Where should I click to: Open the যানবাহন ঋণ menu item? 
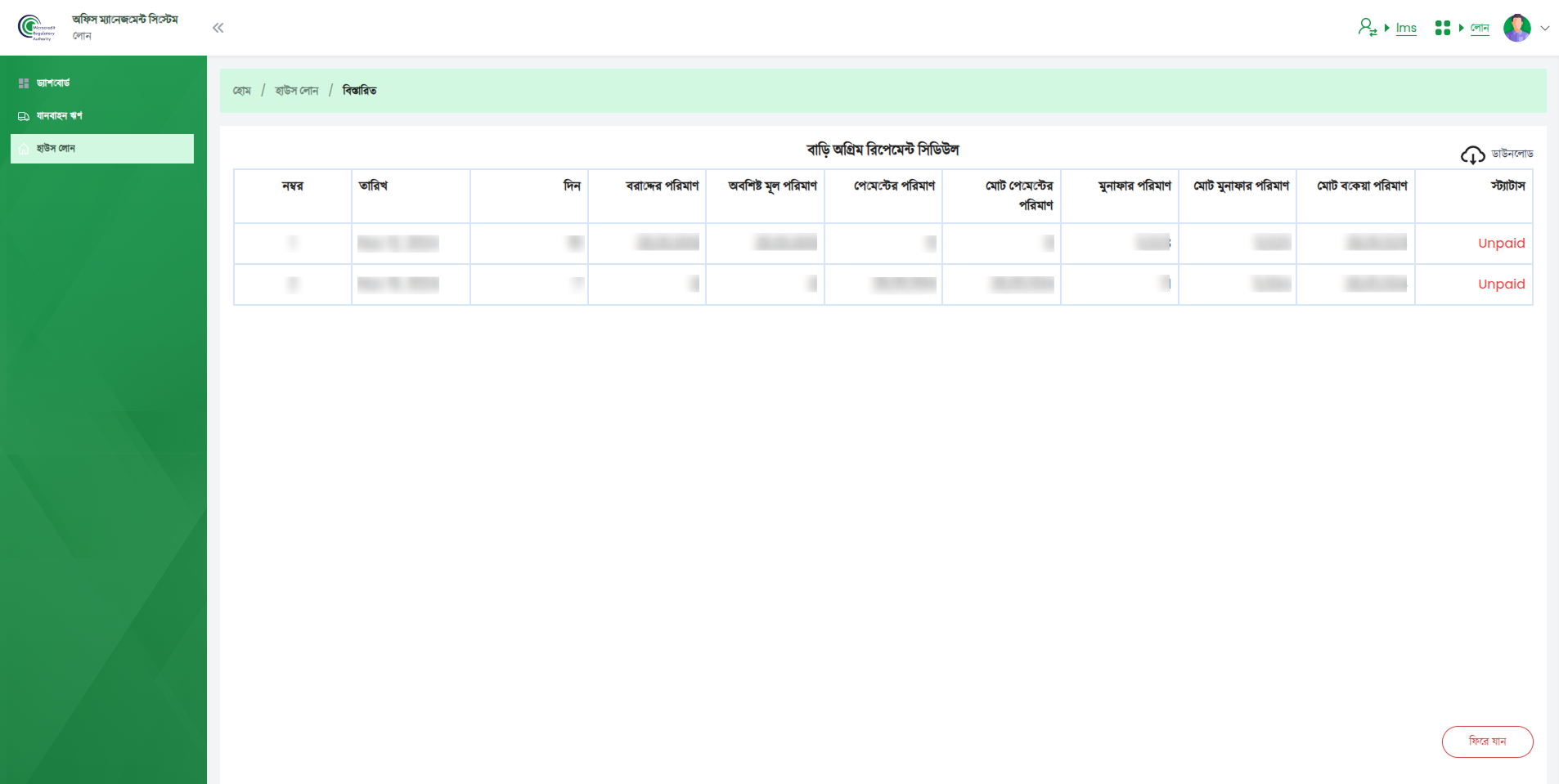[x=102, y=116]
